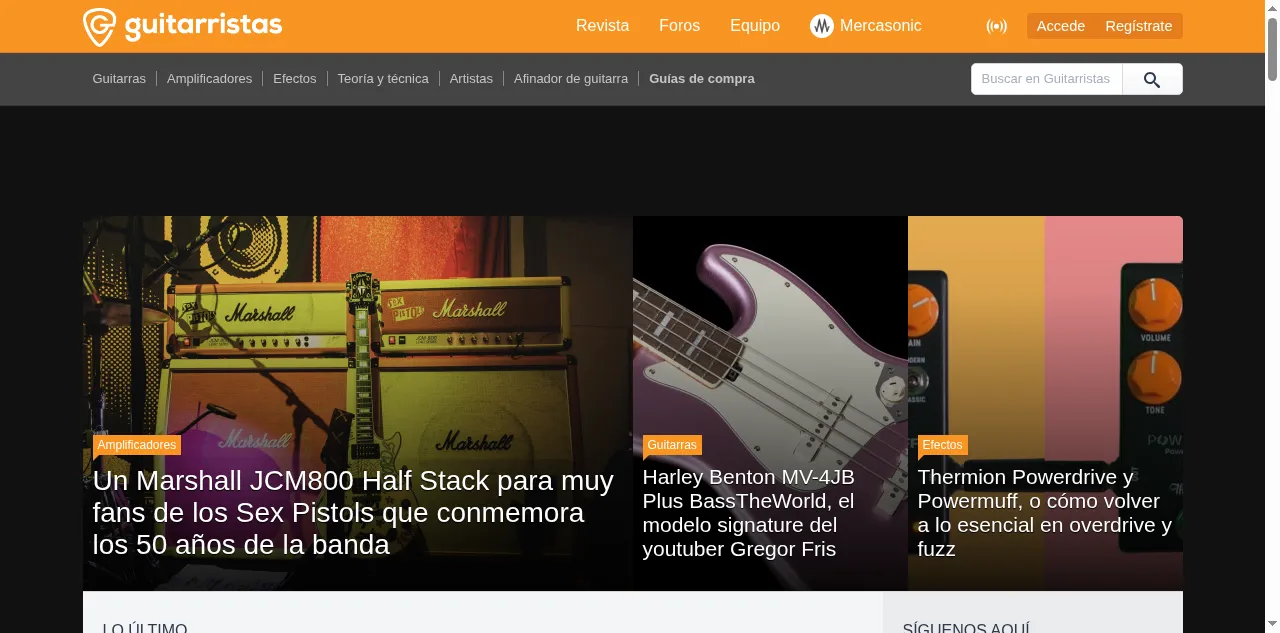Viewport: 1280px width, 633px height.
Task: Open the Equipo menu
Action: 755,26
